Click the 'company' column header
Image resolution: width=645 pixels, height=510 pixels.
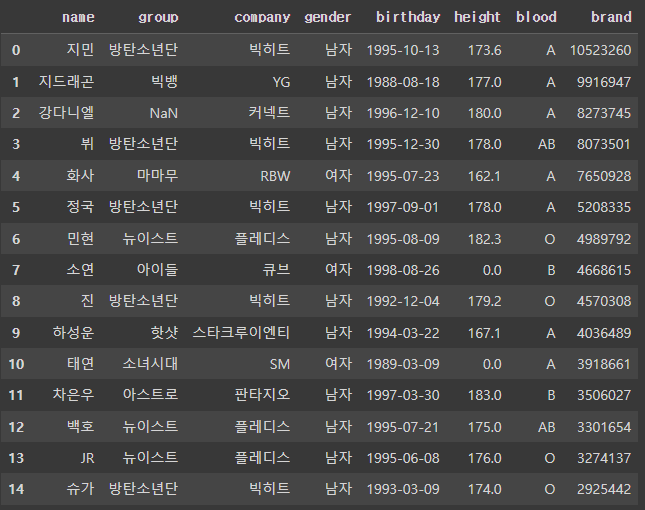click(262, 17)
